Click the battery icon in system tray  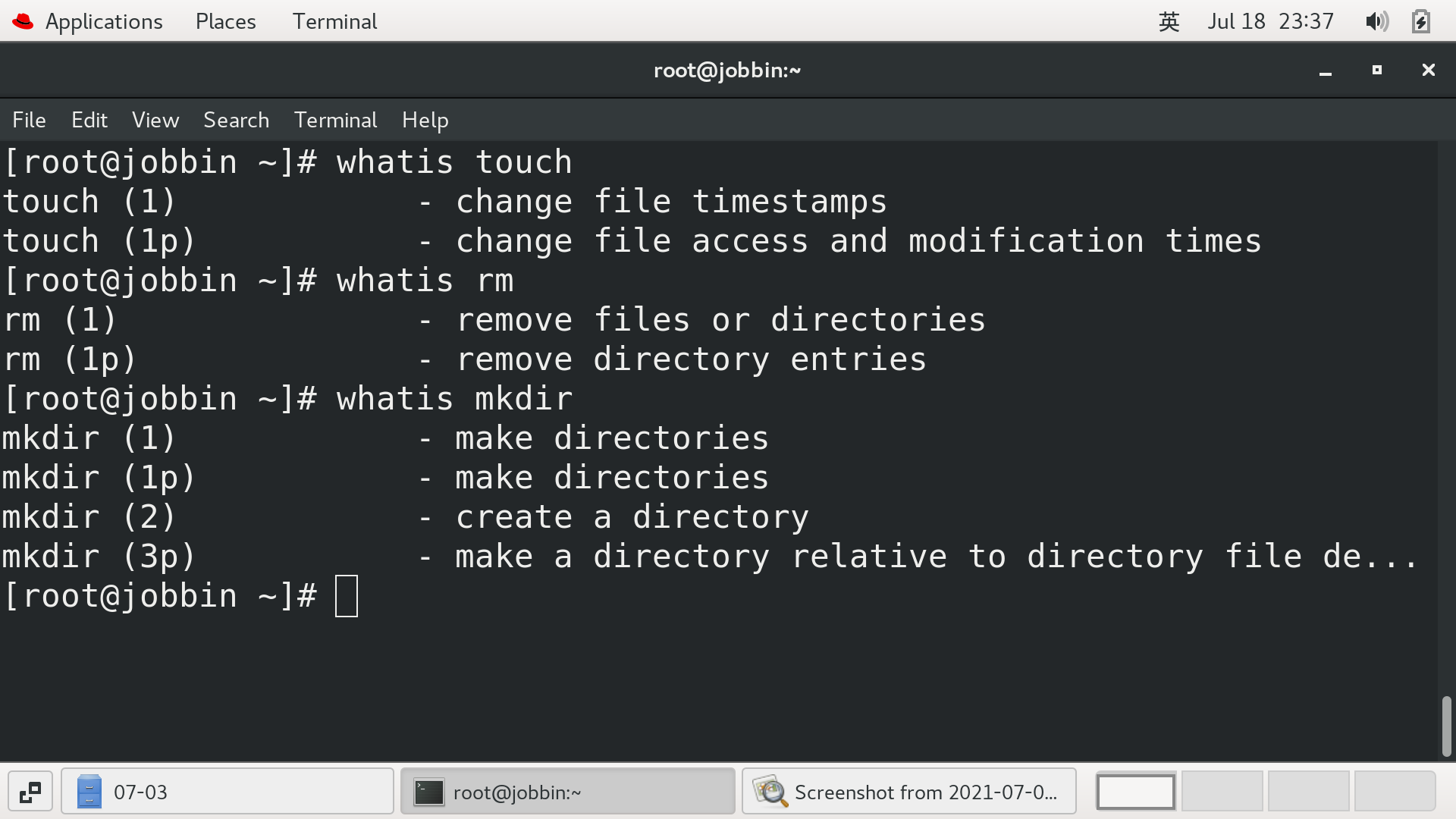[1421, 21]
